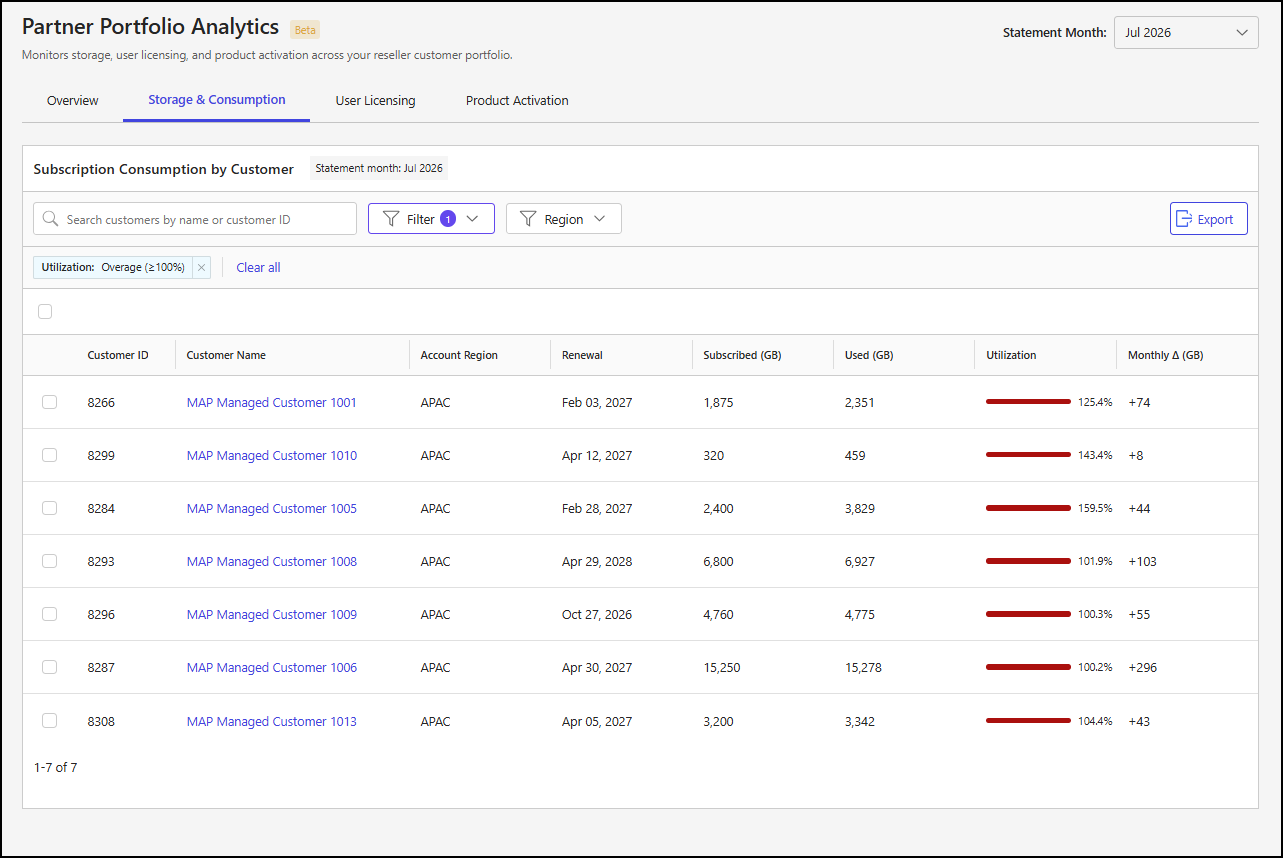Click monthly delta +296

coord(1142,667)
